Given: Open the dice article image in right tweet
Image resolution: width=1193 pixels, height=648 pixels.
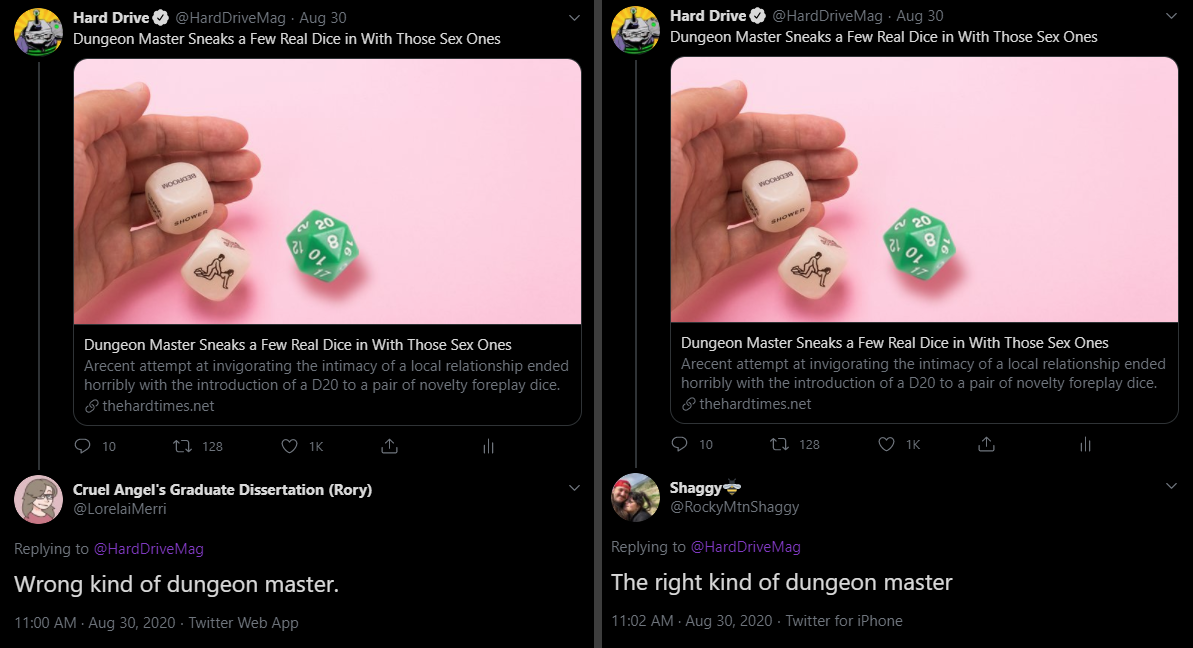Looking at the screenshot, I should coord(924,190).
